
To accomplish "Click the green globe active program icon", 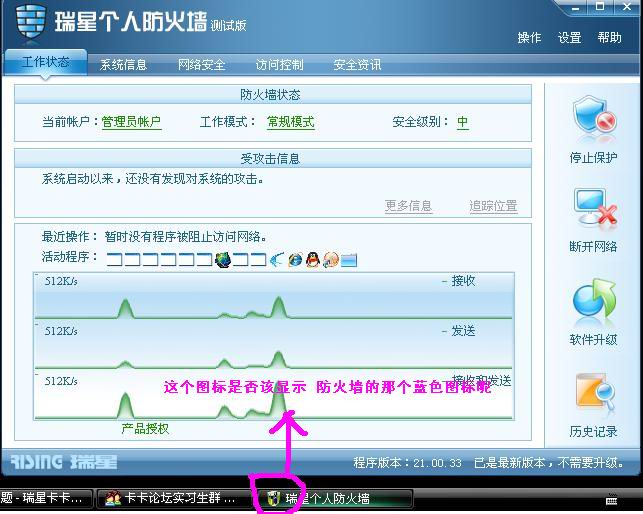I will click(x=223, y=260).
